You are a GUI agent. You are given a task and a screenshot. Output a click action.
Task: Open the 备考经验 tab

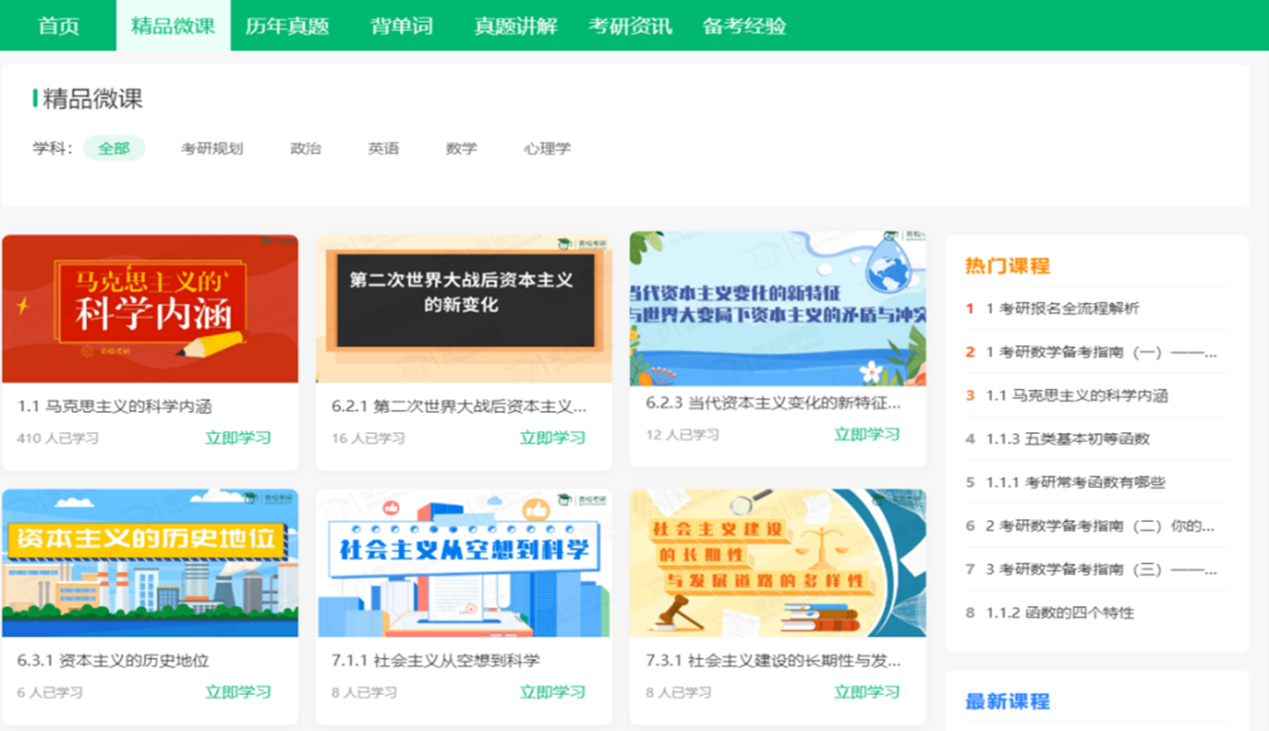click(744, 26)
